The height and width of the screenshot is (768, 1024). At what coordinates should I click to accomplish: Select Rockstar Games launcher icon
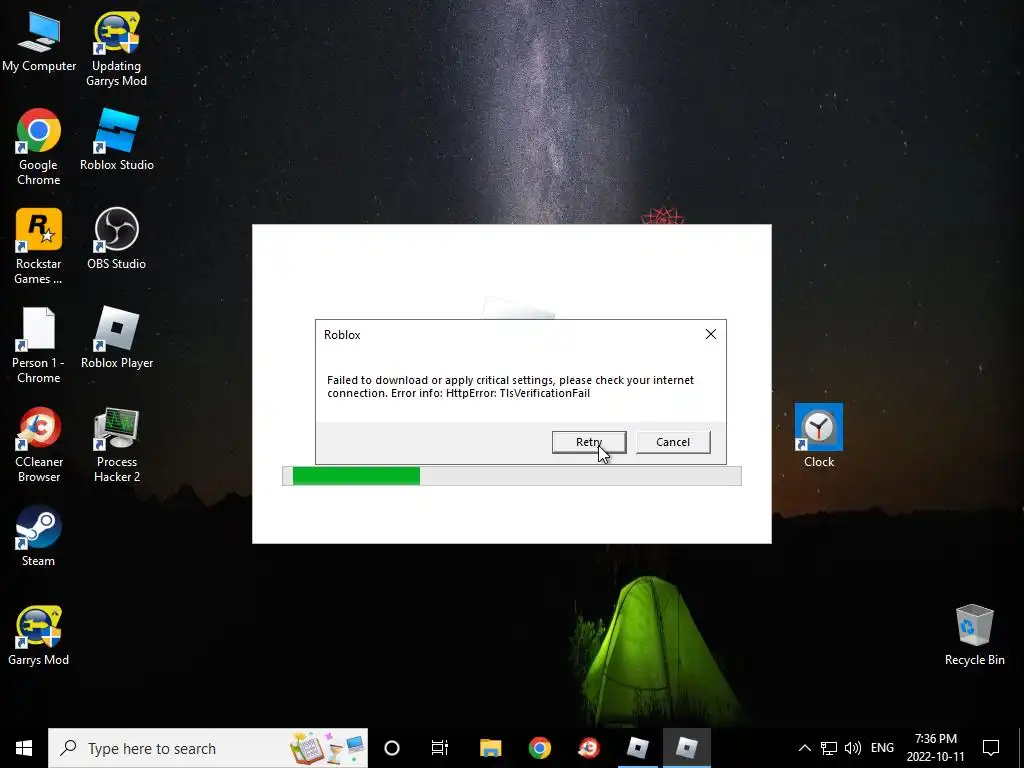(39, 247)
